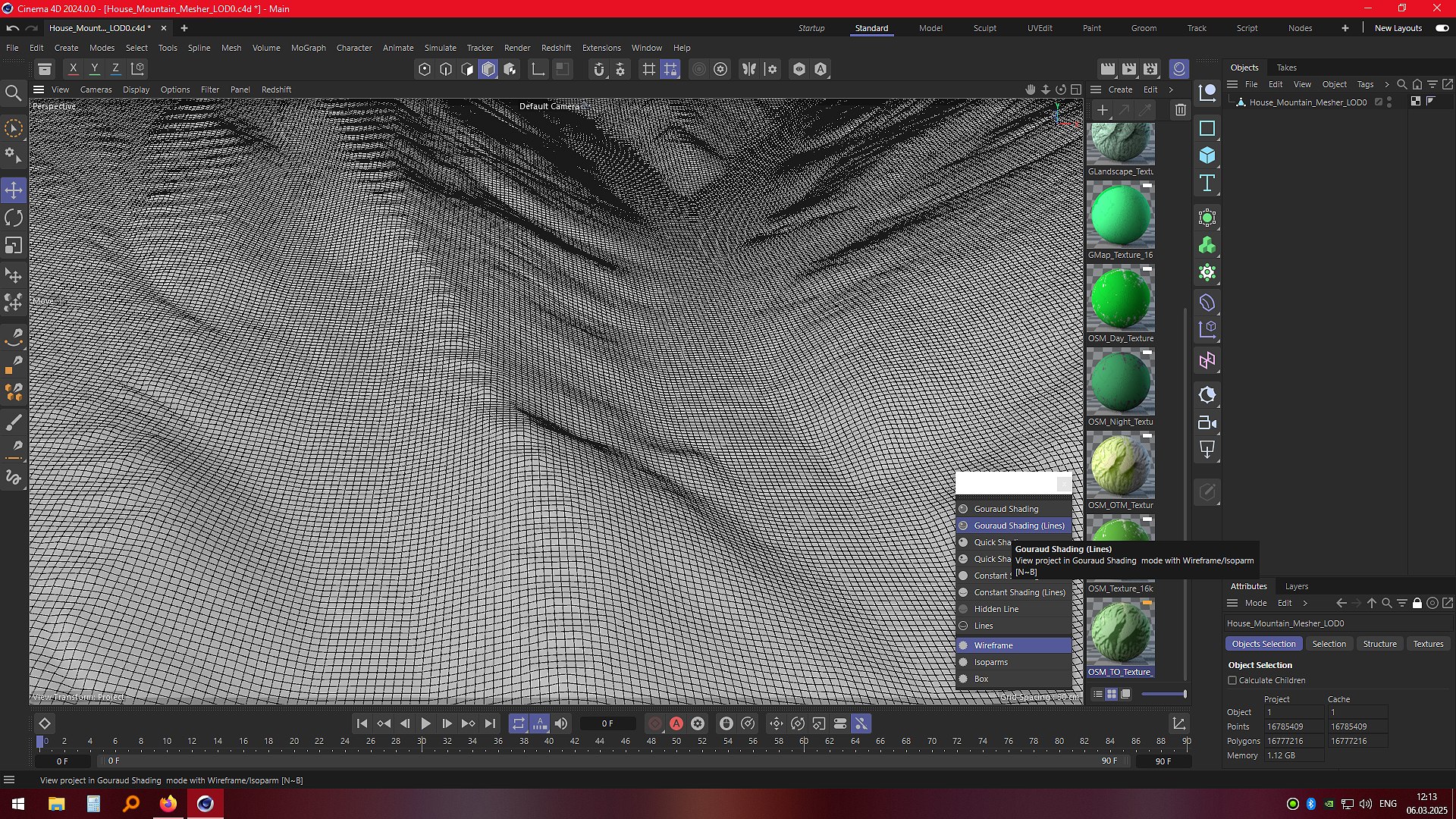Image resolution: width=1456 pixels, height=819 pixels.
Task: Adjust the material thumbnail size slider
Action: [1163, 694]
